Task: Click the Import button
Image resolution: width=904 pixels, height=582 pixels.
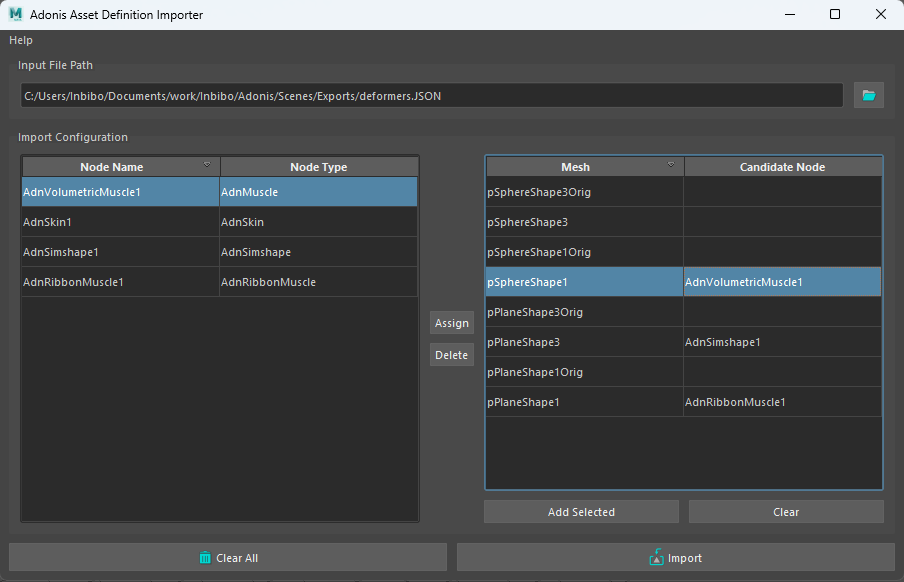Action: [676, 557]
